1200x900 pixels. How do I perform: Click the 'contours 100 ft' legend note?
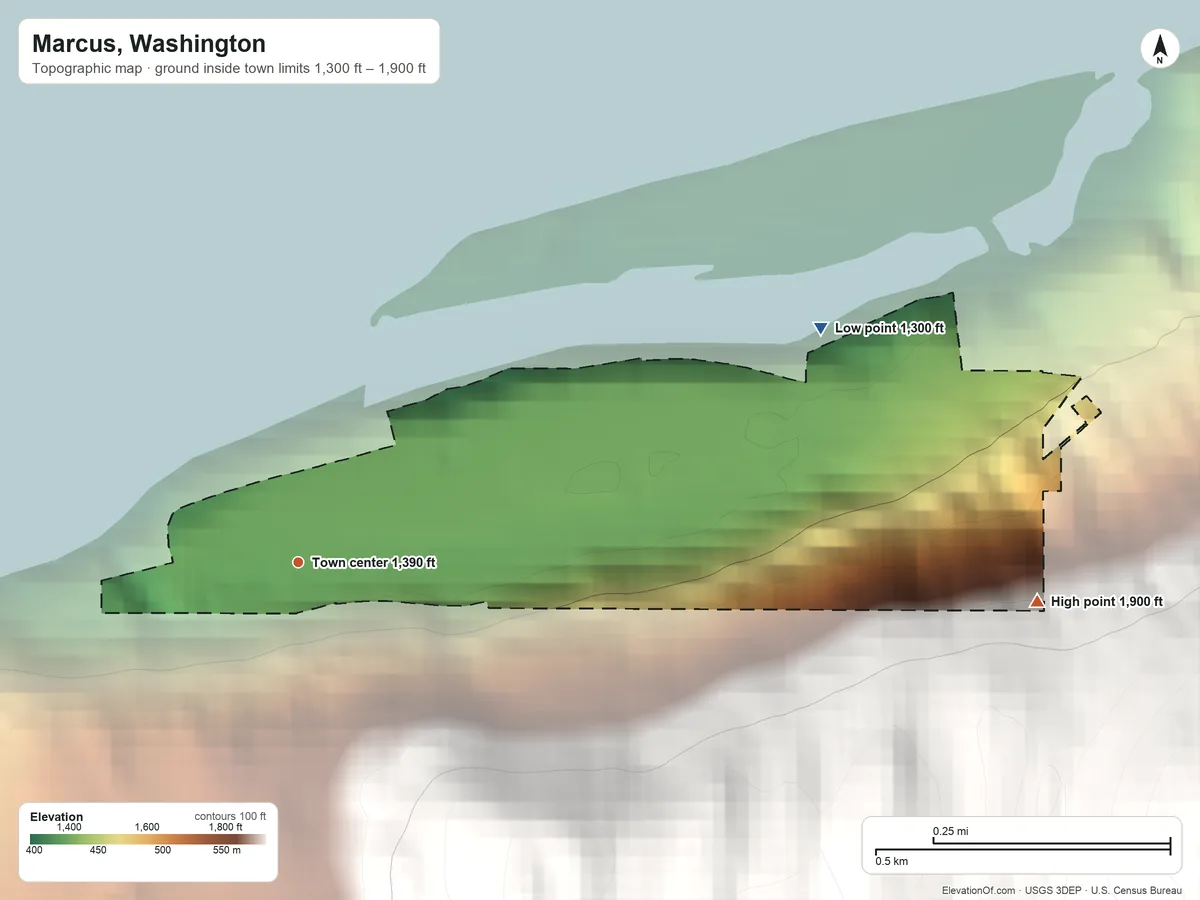pos(230,816)
